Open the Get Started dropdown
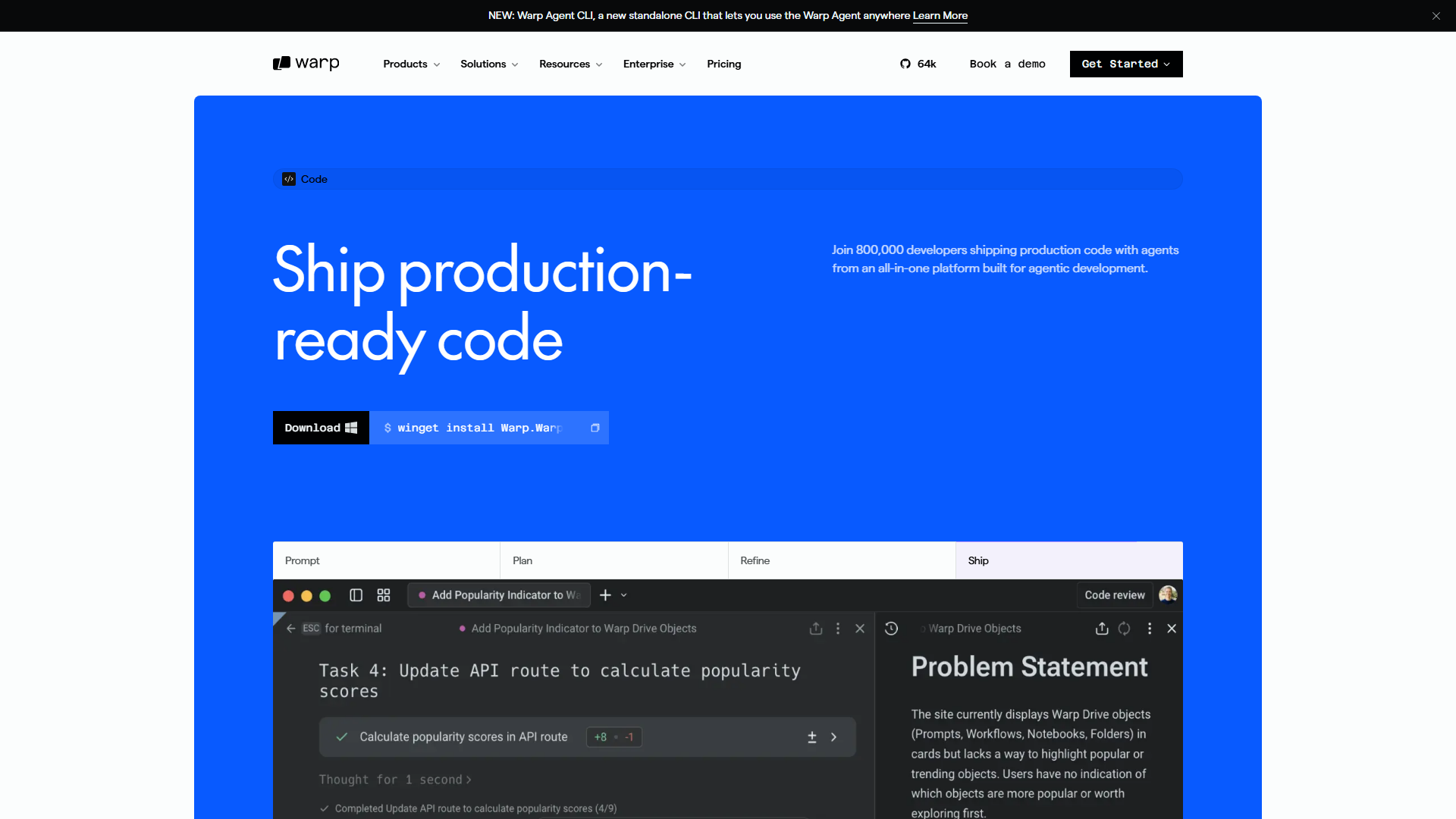Screen dimensions: 1456x819 click(x=1126, y=64)
